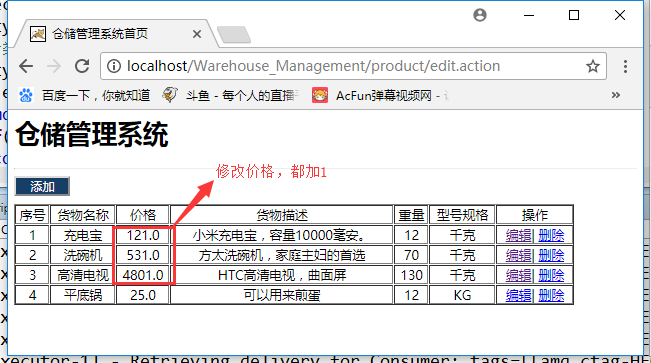Delete the 平底锅 row via 删除
Screen dimensions: 651x363
[x=551, y=295]
